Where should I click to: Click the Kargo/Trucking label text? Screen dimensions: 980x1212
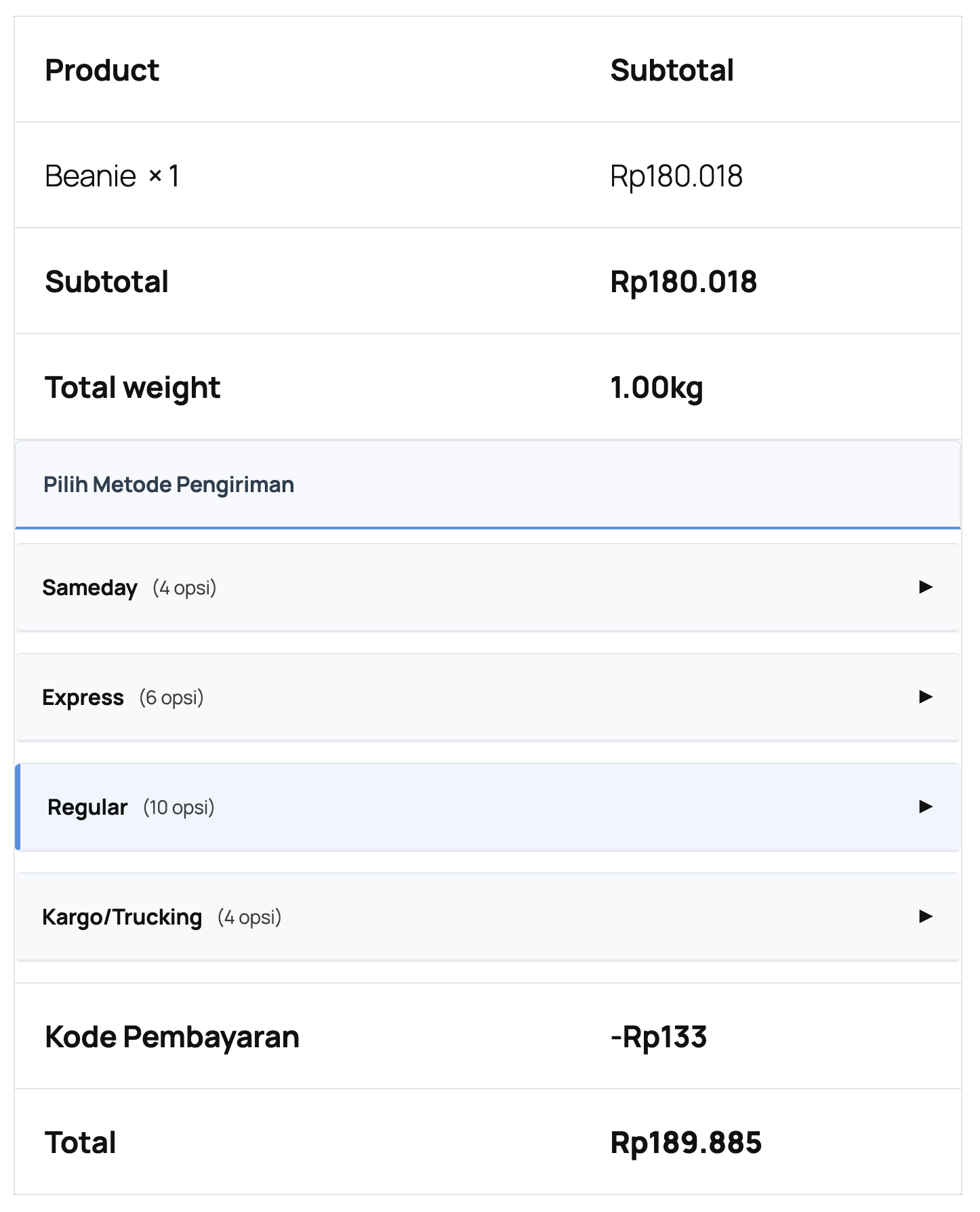click(x=122, y=917)
